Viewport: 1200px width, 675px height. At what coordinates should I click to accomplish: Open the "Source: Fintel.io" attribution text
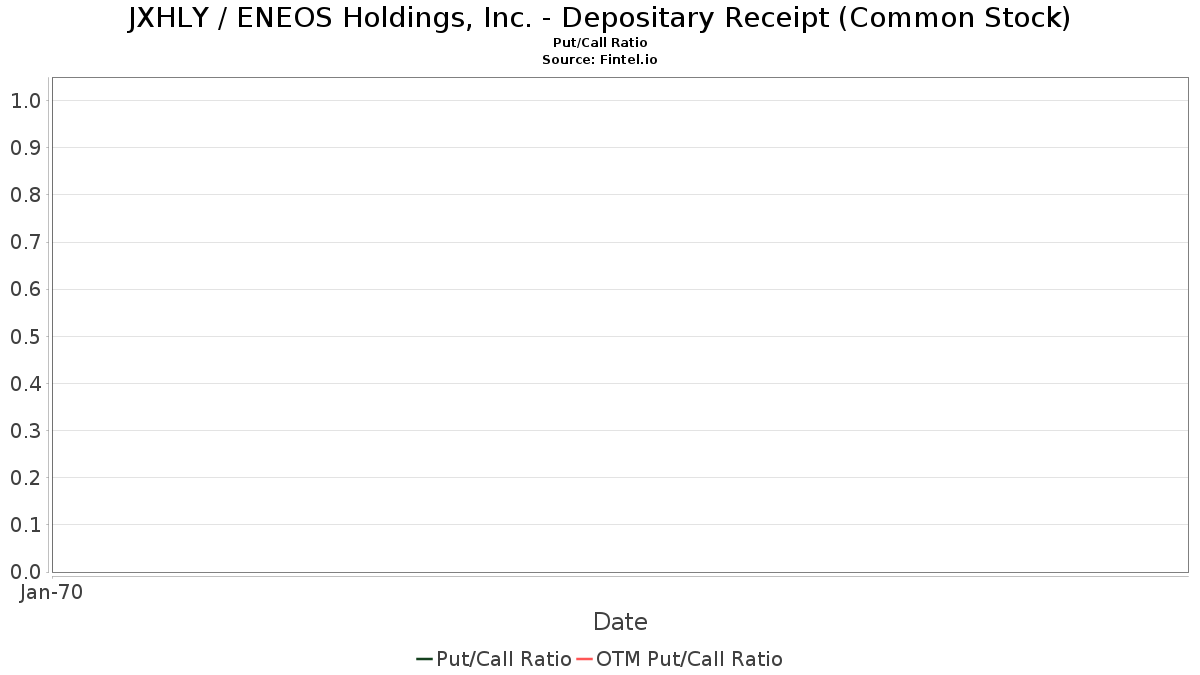(x=600, y=60)
